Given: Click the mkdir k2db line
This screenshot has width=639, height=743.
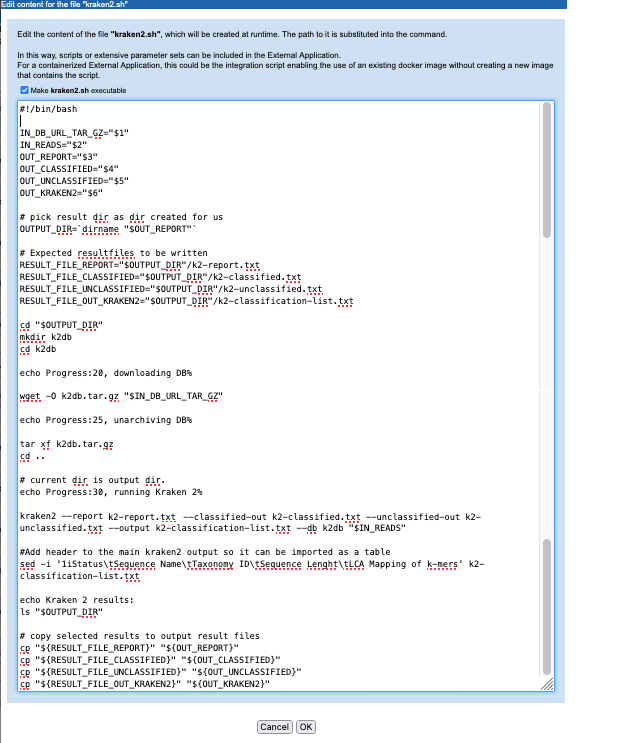Looking at the screenshot, I should click(x=45, y=337).
